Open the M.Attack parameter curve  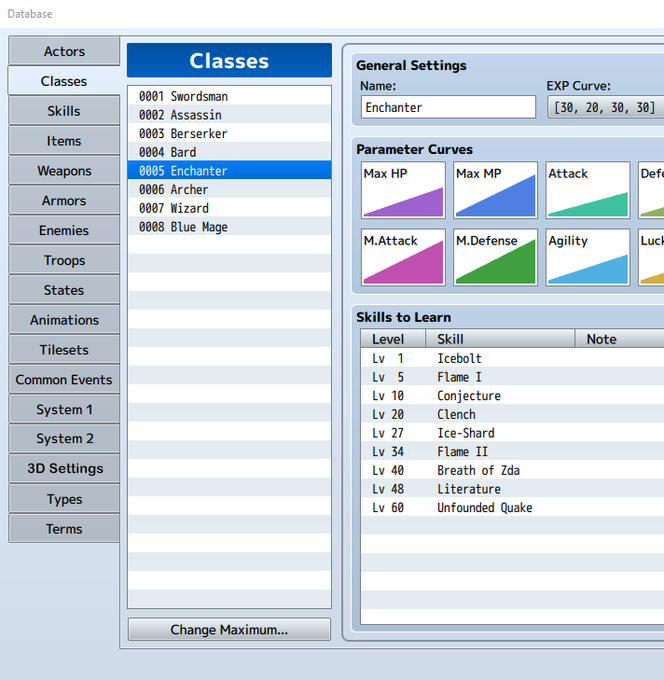403,257
